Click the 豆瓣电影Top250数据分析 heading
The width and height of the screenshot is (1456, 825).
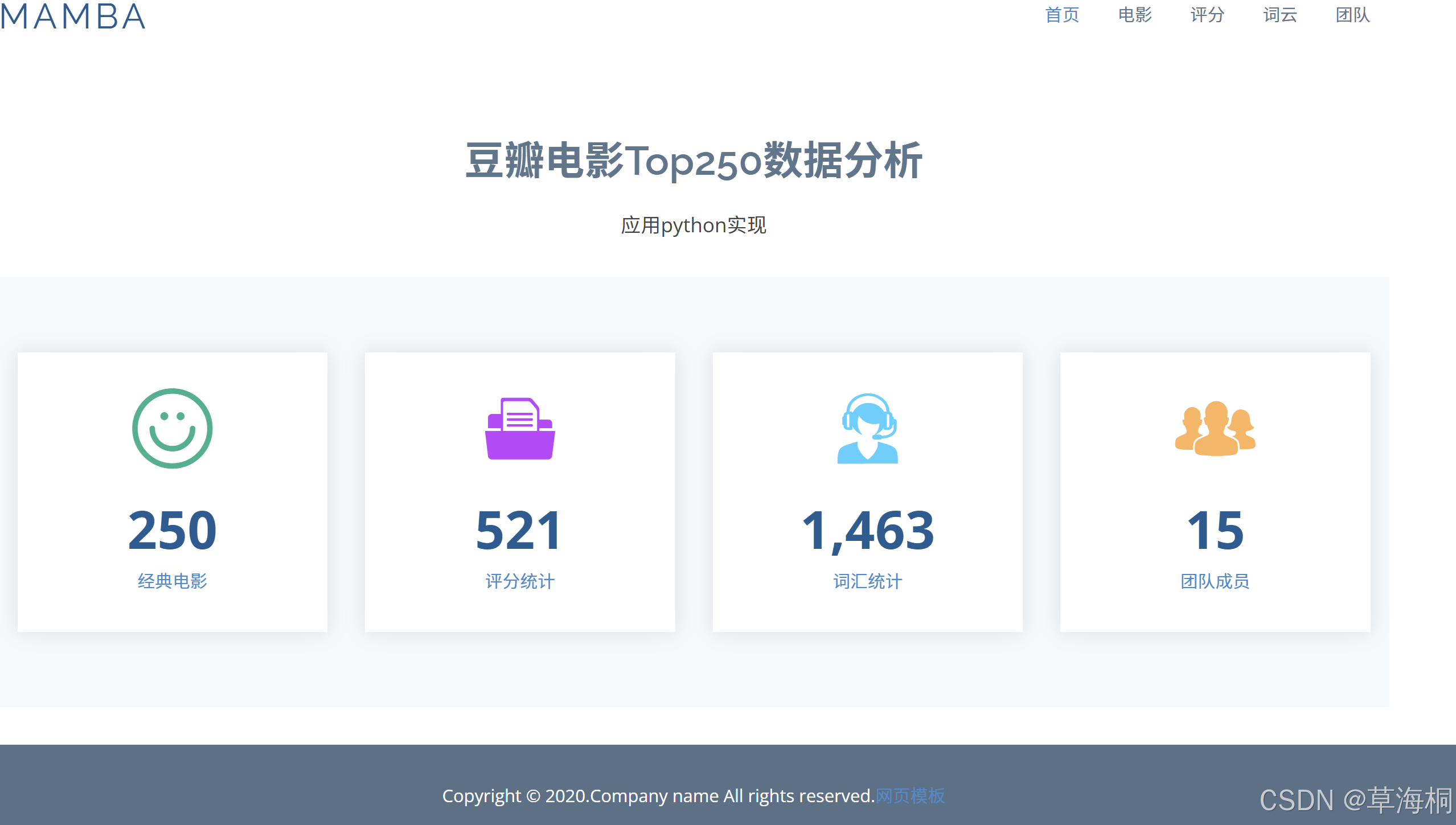click(694, 161)
